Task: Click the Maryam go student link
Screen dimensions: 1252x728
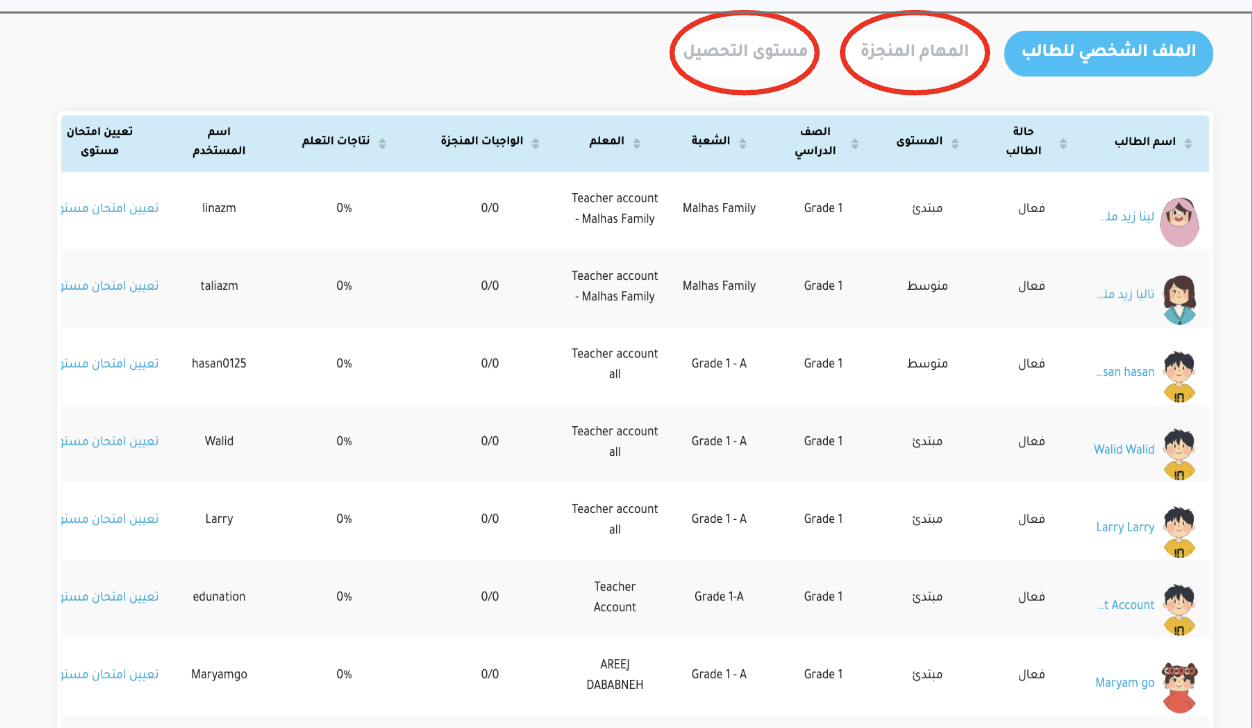Action: click(1125, 683)
